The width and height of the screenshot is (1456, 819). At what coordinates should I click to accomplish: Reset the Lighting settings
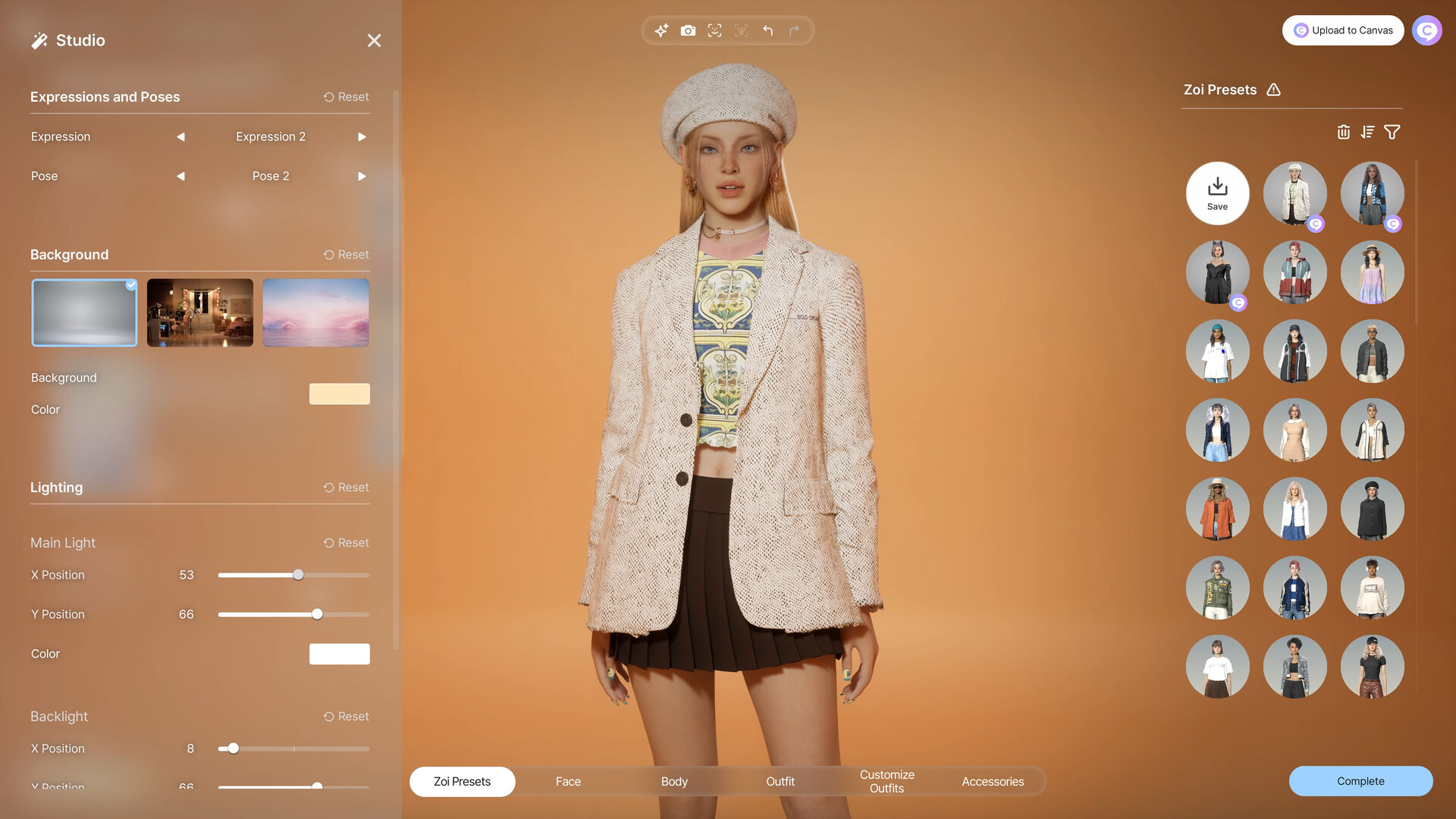tap(345, 488)
